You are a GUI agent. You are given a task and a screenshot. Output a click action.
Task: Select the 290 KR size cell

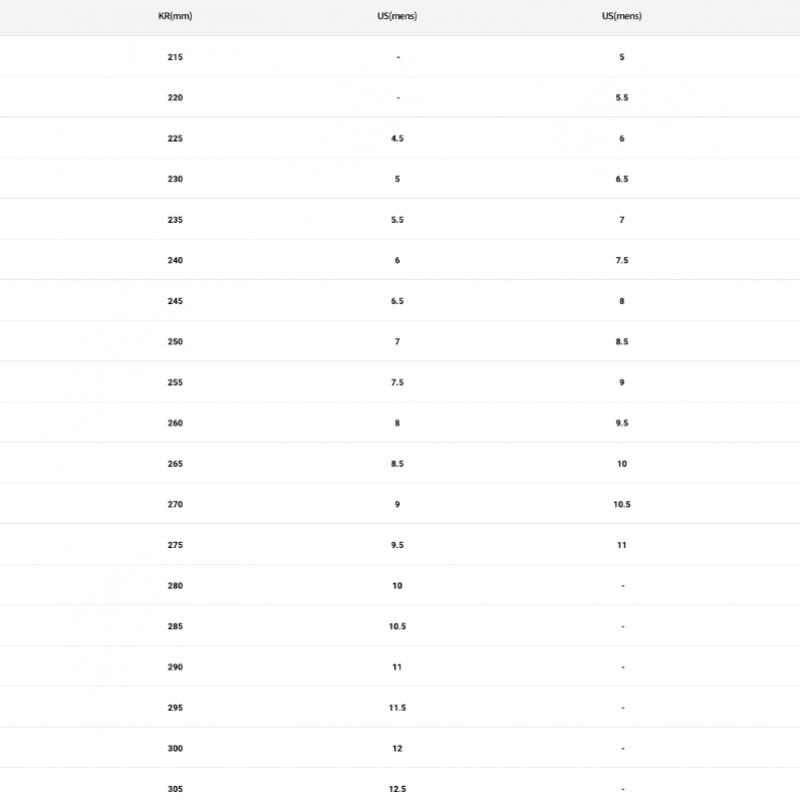coord(175,667)
